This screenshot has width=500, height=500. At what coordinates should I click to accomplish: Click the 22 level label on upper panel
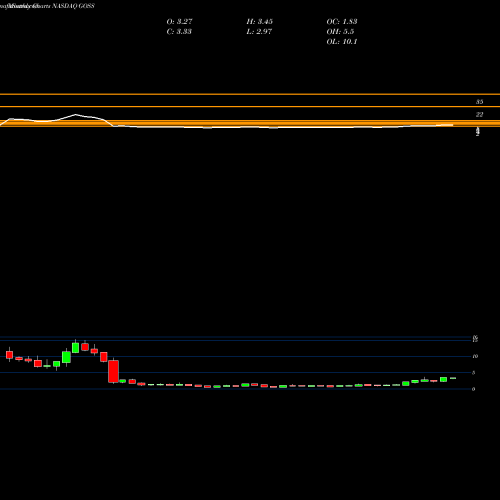click(x=479, y=114)
